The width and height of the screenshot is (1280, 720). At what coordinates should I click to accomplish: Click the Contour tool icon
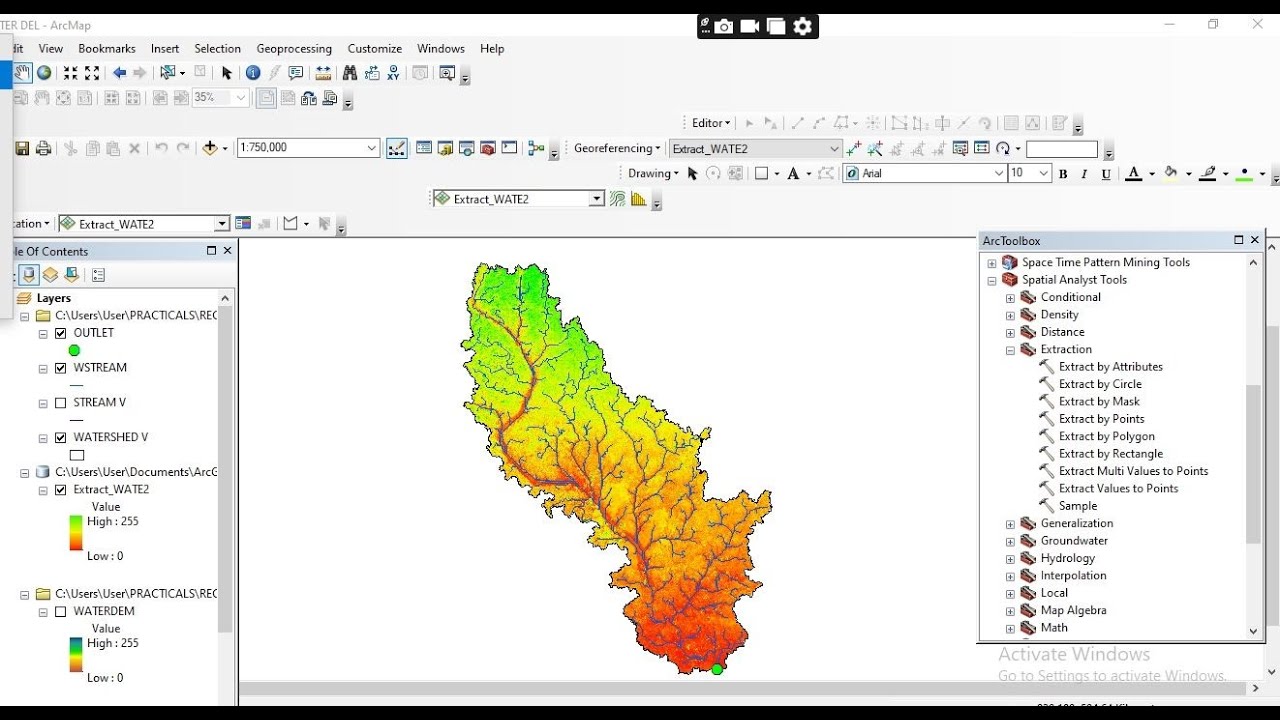(x=618, y=199)
